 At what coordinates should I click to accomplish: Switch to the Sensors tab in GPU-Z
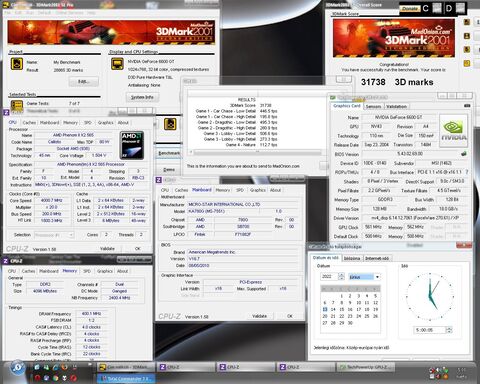(373, 106)
